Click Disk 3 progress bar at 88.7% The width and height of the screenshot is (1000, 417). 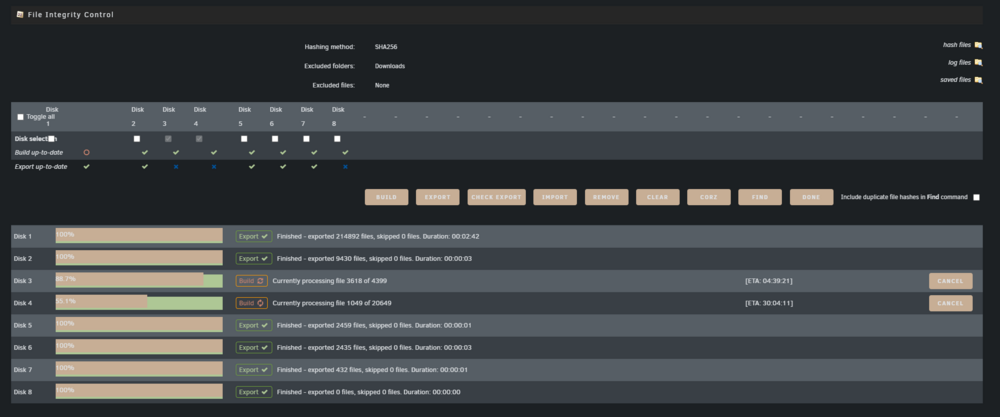(139, 281)
